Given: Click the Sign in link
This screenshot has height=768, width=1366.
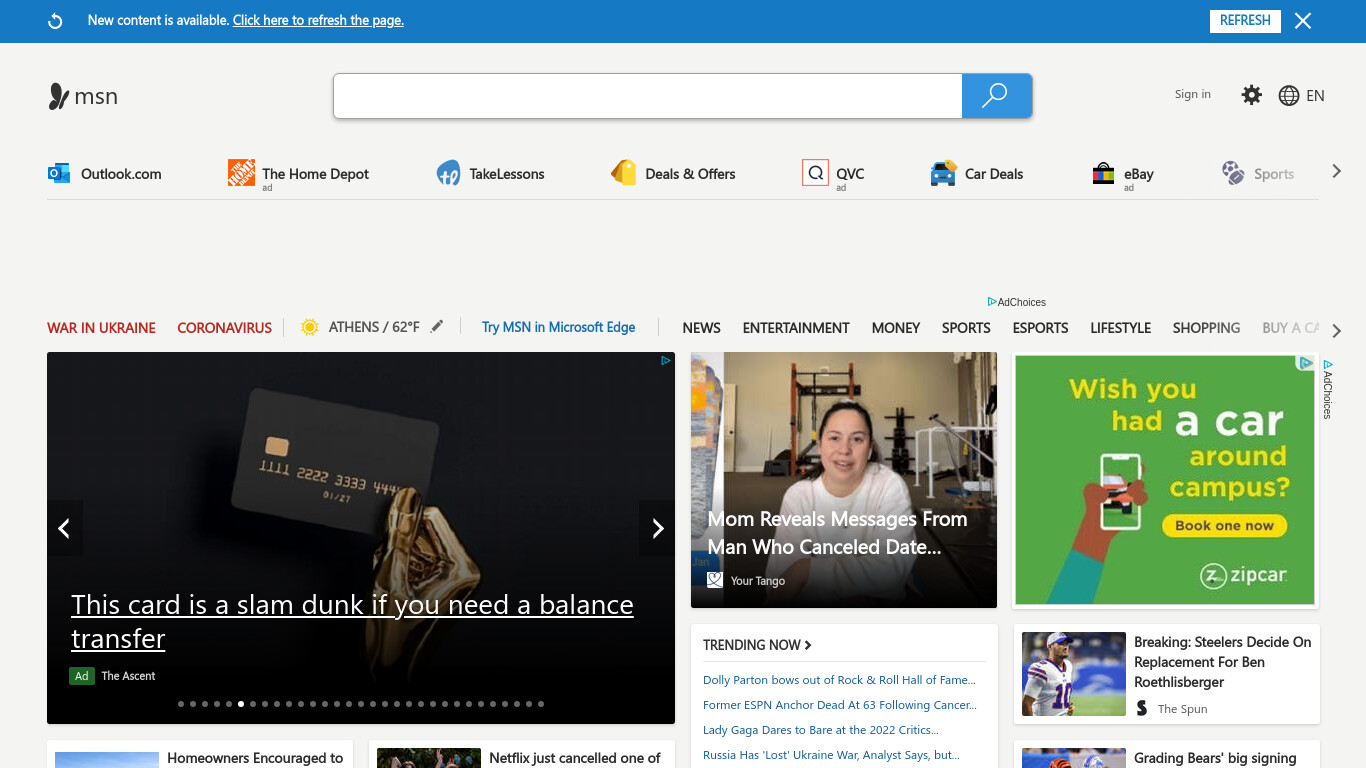Looking at the screenshot, I should coord(1192,94).
